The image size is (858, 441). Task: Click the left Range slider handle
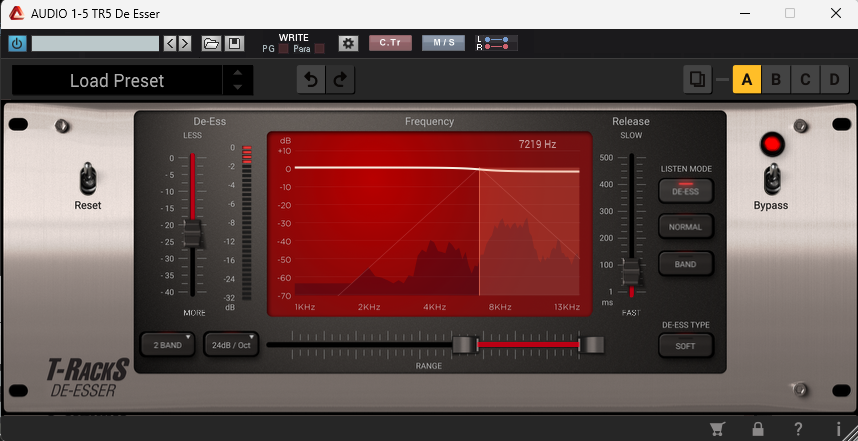click(465, 345)
